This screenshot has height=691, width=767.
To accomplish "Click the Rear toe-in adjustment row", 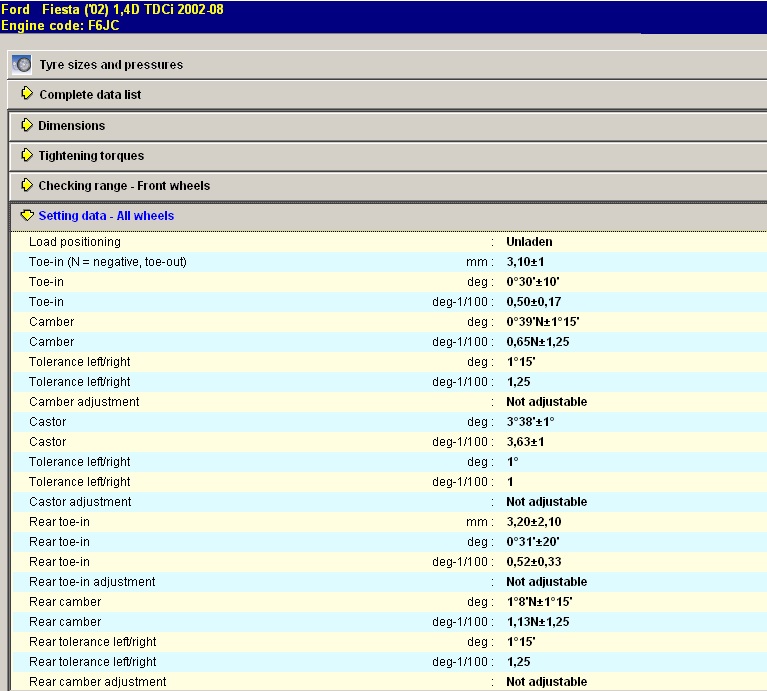I will pos(92,582).
